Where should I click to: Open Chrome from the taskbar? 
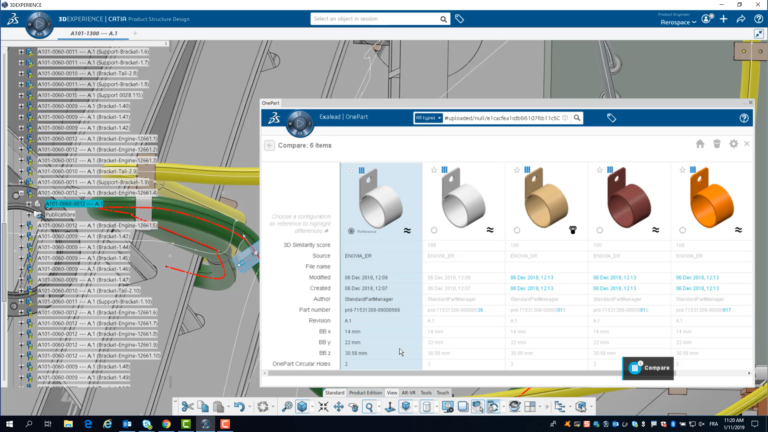click(167, 424)
